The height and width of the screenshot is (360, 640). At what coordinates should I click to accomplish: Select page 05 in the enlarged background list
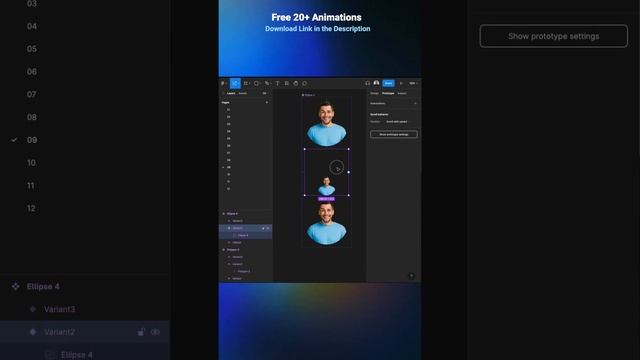32,49
